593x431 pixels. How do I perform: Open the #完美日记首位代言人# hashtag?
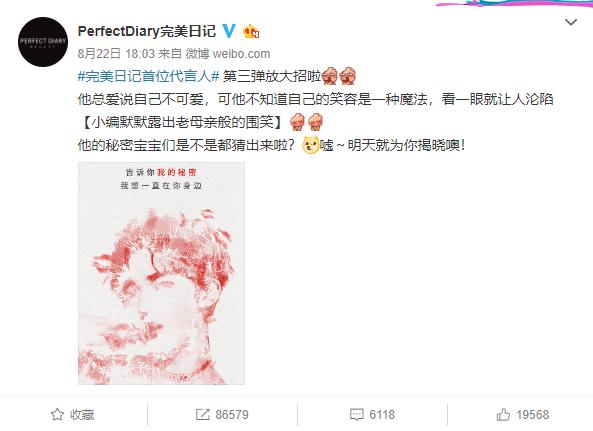tap(148, 76)
